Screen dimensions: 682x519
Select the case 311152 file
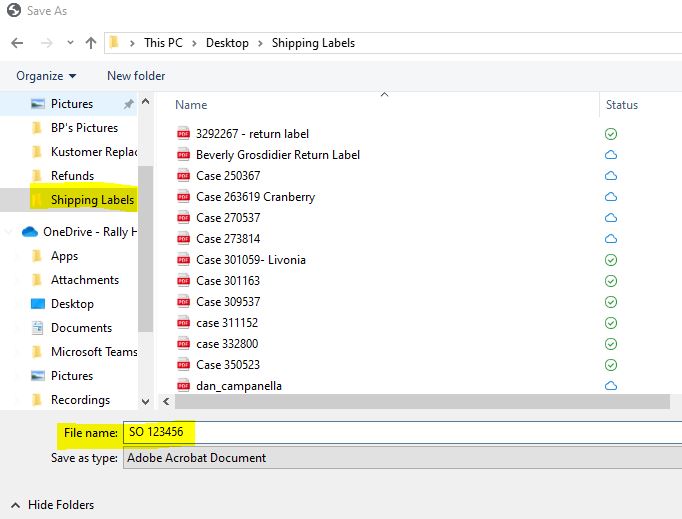tap(227, 323)
